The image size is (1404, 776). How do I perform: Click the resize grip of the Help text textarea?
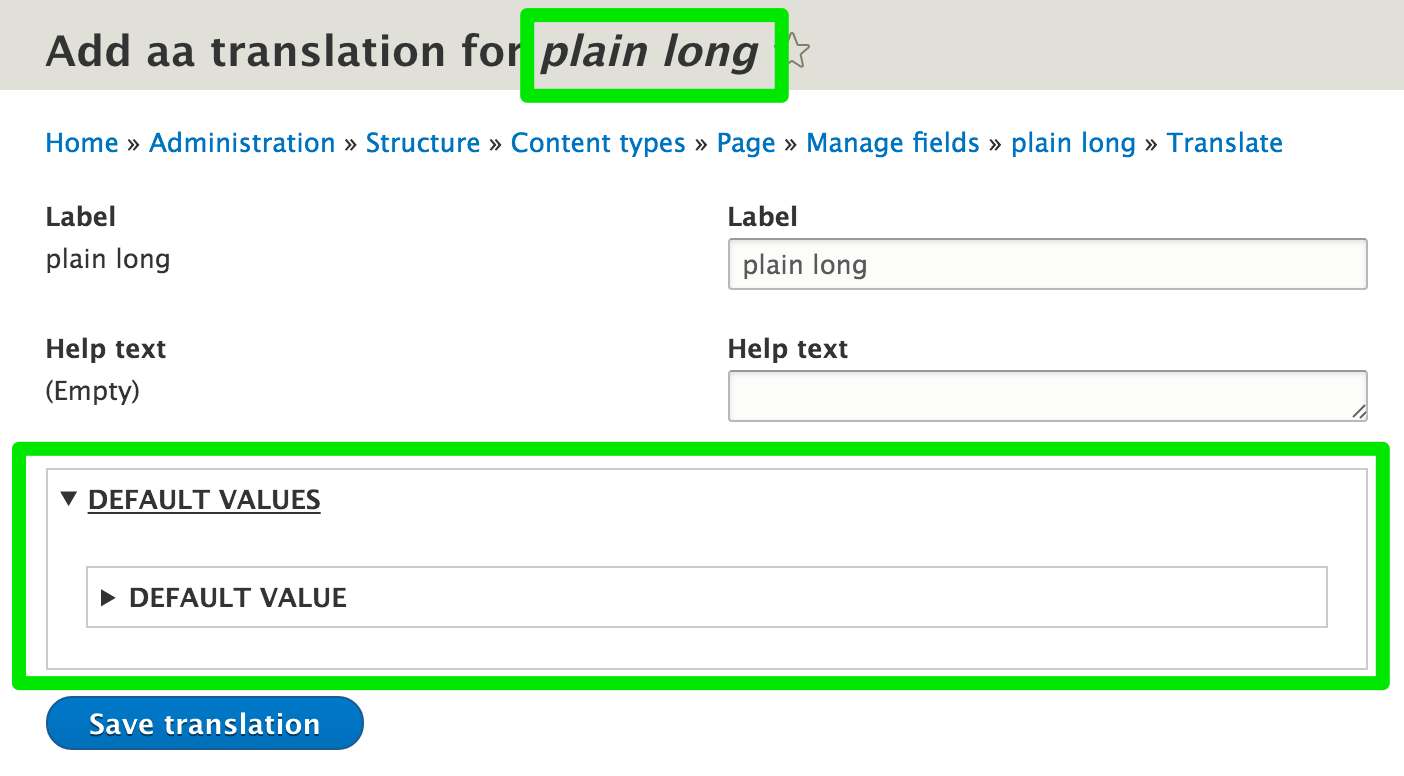[1359, 412]
